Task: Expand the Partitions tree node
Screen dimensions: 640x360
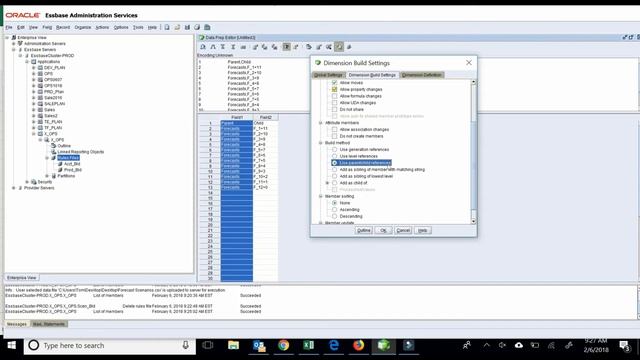Action: click(47, 176)
